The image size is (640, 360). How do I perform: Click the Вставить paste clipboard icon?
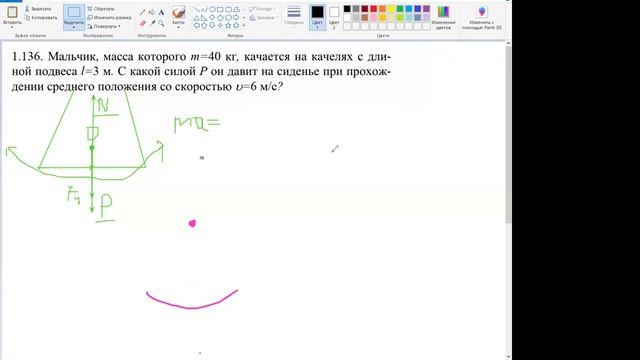tap(12, 12)
